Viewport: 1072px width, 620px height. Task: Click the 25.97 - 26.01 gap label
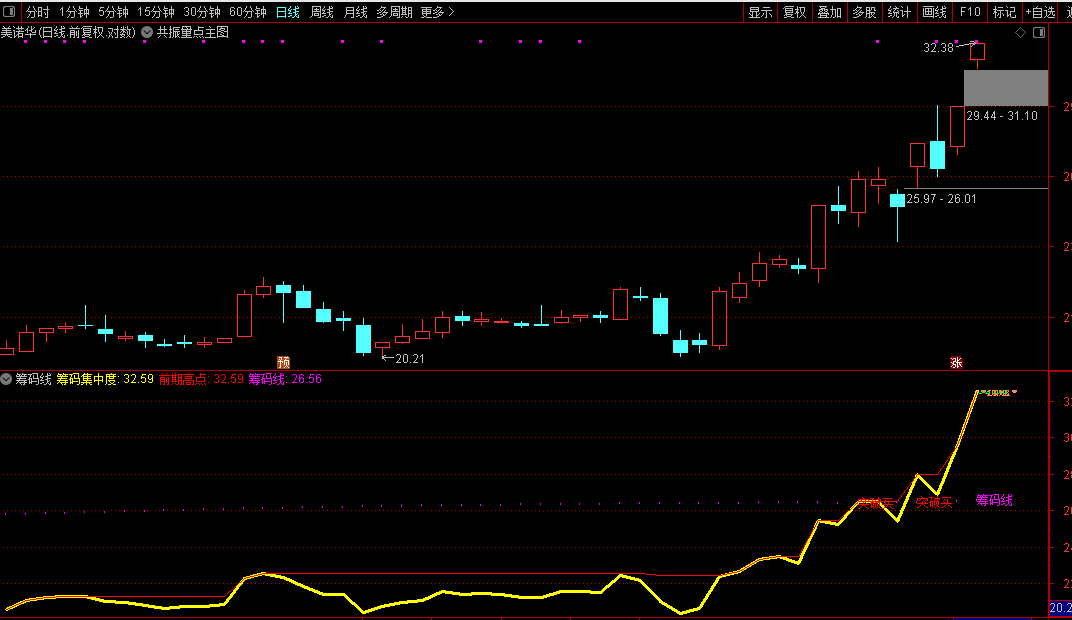[x=941, y=199]
